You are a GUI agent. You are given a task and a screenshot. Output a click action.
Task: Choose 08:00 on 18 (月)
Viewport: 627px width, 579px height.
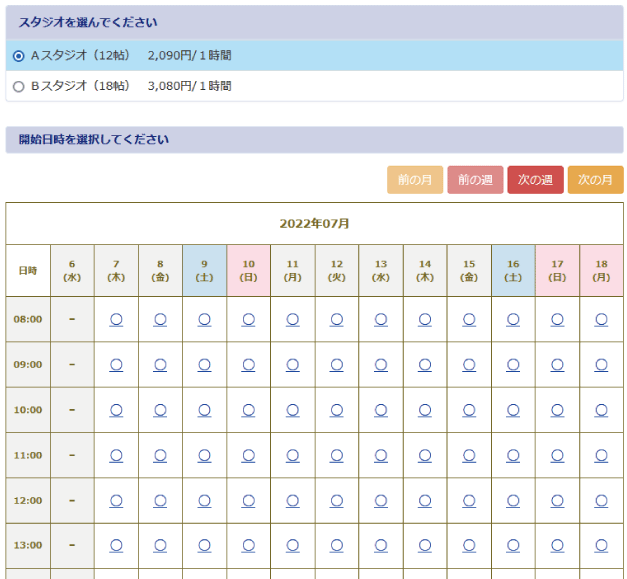(x=601, y=319)
